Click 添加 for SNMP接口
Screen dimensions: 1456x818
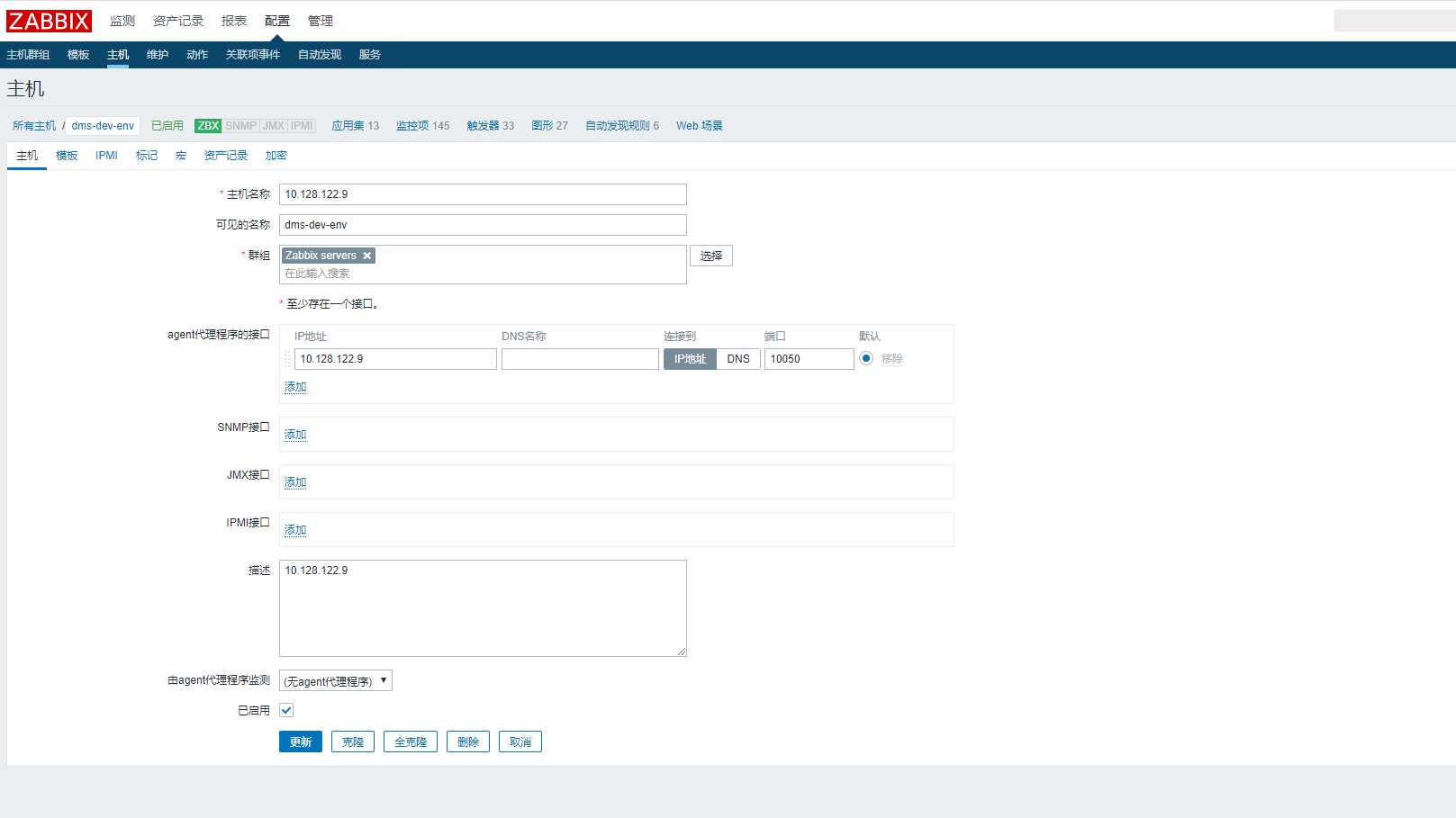pos(295,435)
